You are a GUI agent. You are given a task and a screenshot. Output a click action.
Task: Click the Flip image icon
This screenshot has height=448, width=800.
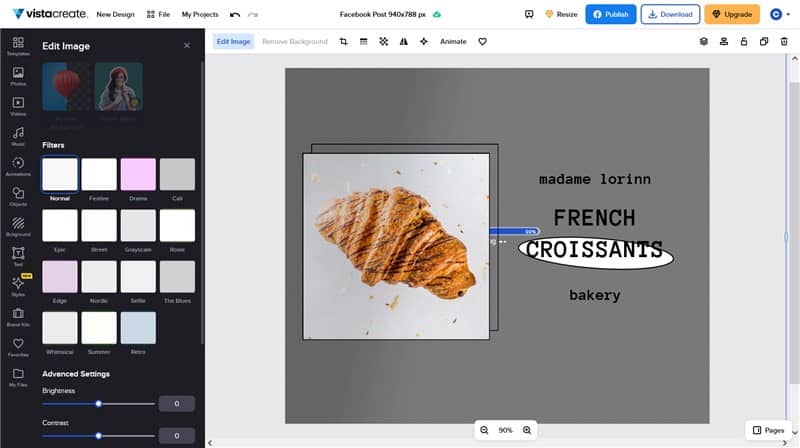pyautogui.click(x=404, y=41)
